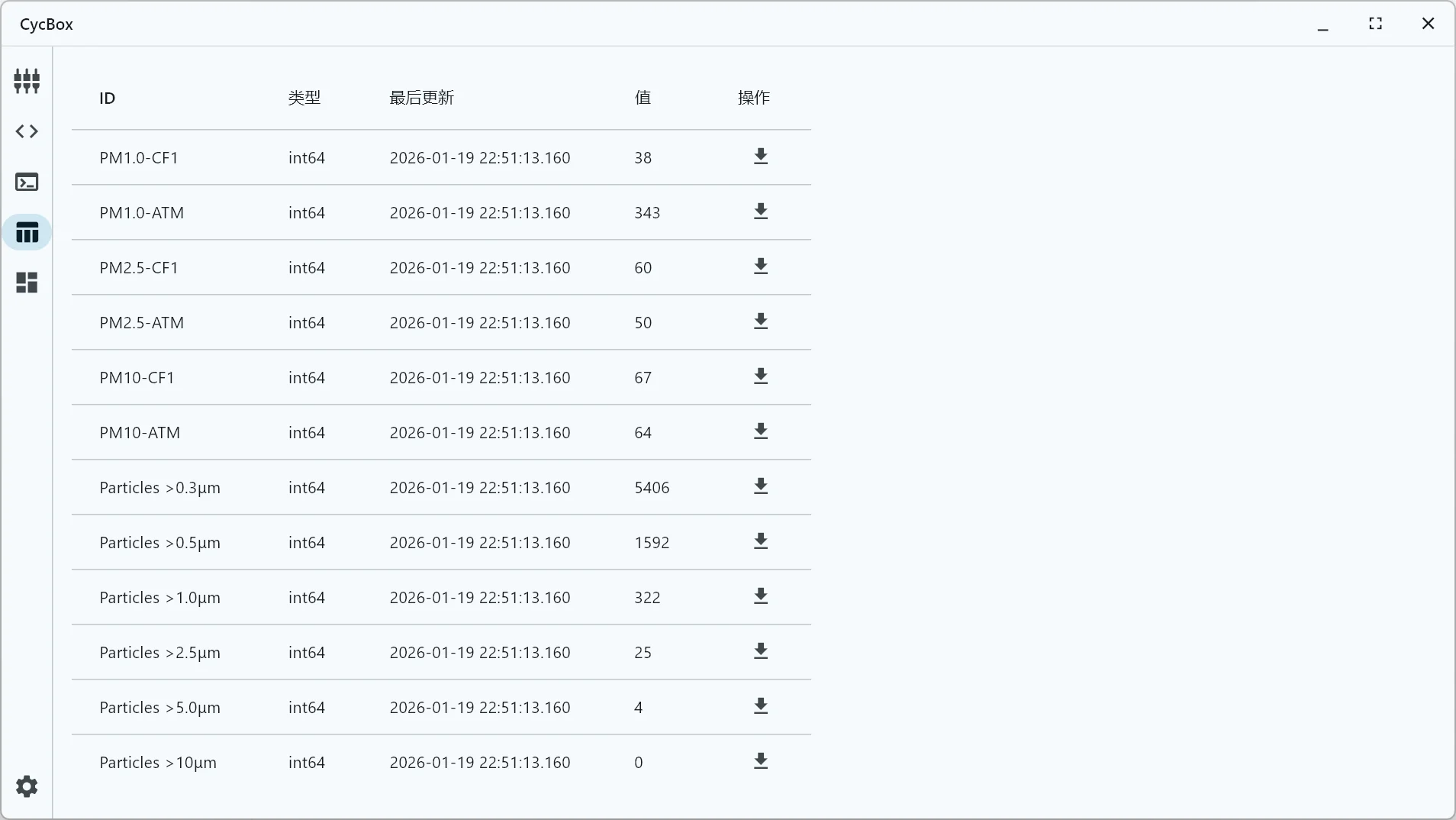The image size is (1456, 820).
Task: Download Particles >5.0µm row data
Action: (761, 706)
